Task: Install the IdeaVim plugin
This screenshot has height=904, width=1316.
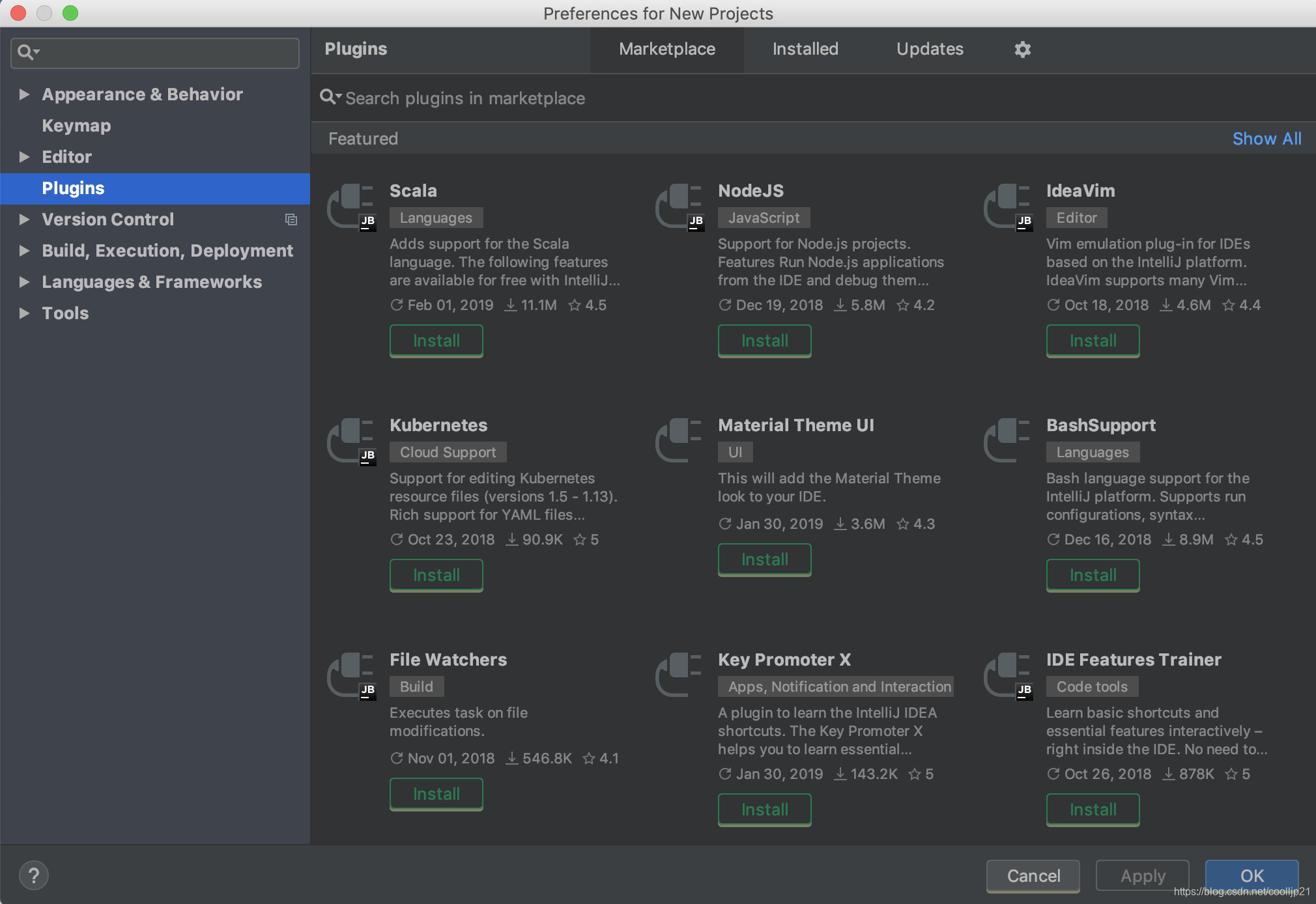Action: (x=1093, y=341)
